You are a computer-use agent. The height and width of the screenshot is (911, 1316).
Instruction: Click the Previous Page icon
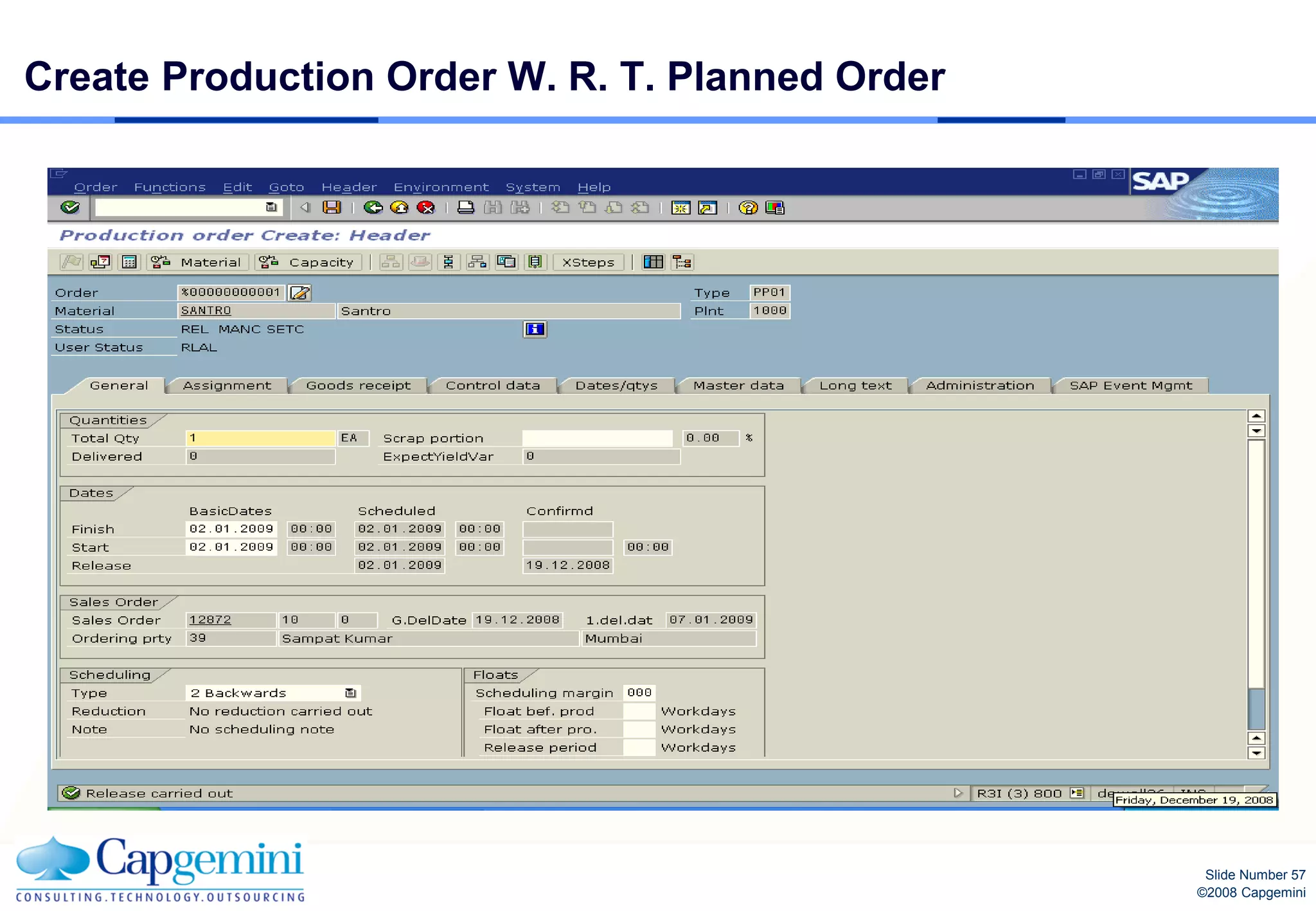[587, 208]
